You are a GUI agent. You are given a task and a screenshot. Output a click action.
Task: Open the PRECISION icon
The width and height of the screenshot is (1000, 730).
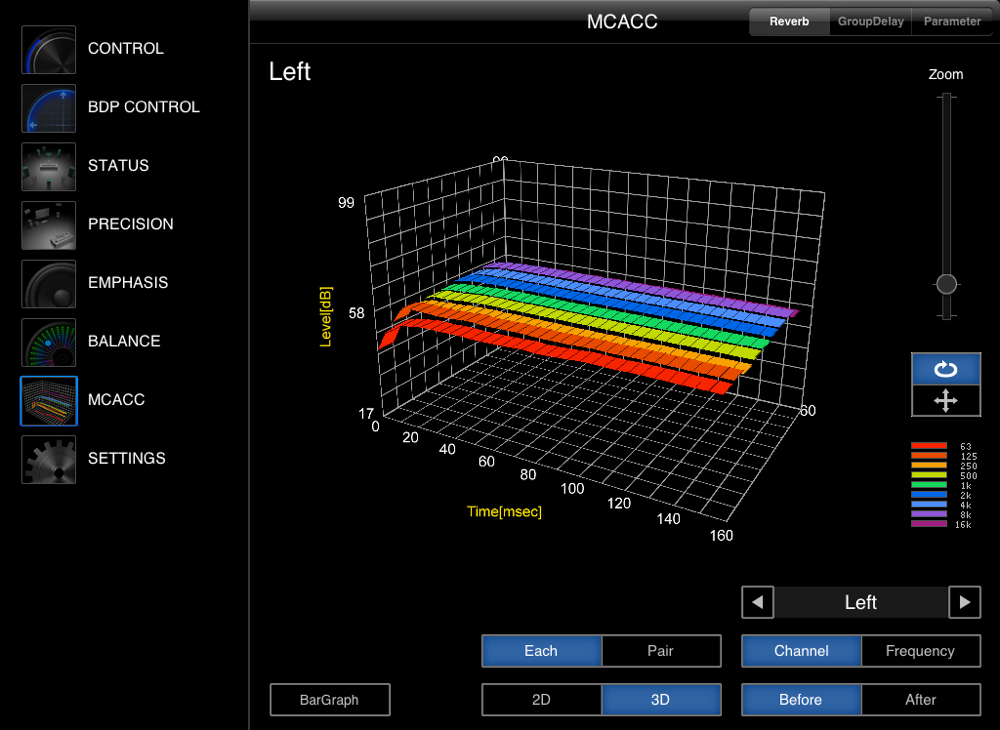click(48, 225)
